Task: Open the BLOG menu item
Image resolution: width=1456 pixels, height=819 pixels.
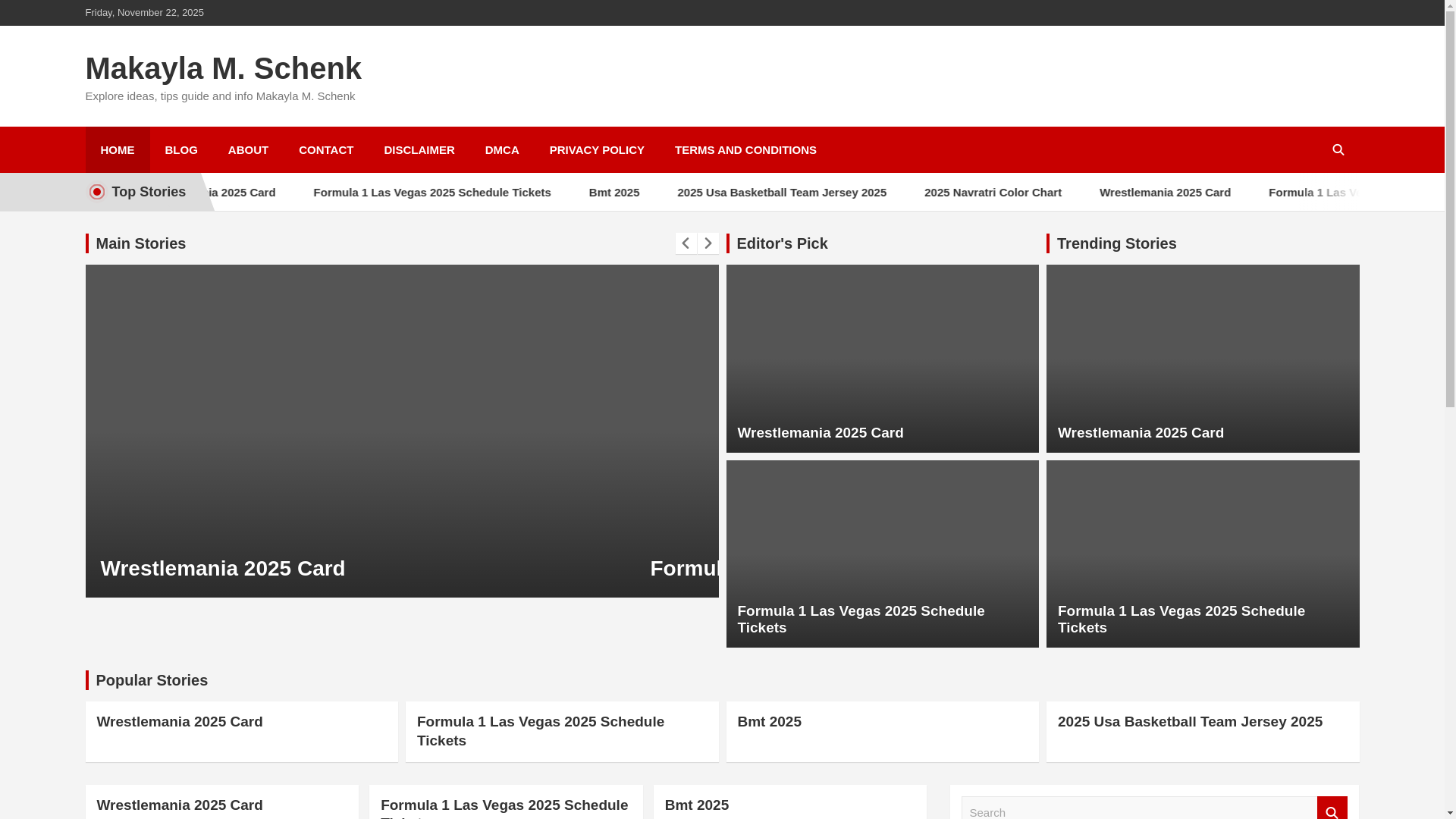Action: pos(180,150)
